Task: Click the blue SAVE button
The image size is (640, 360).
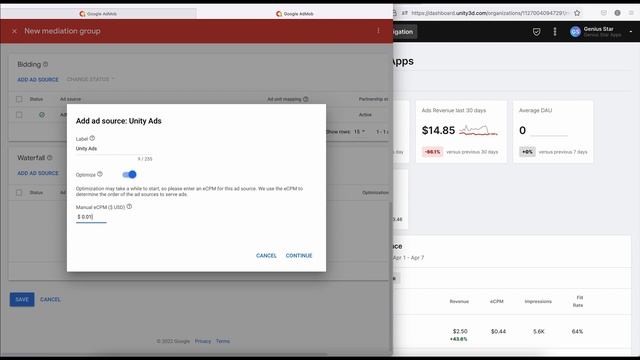Action: tap(22, 300)
